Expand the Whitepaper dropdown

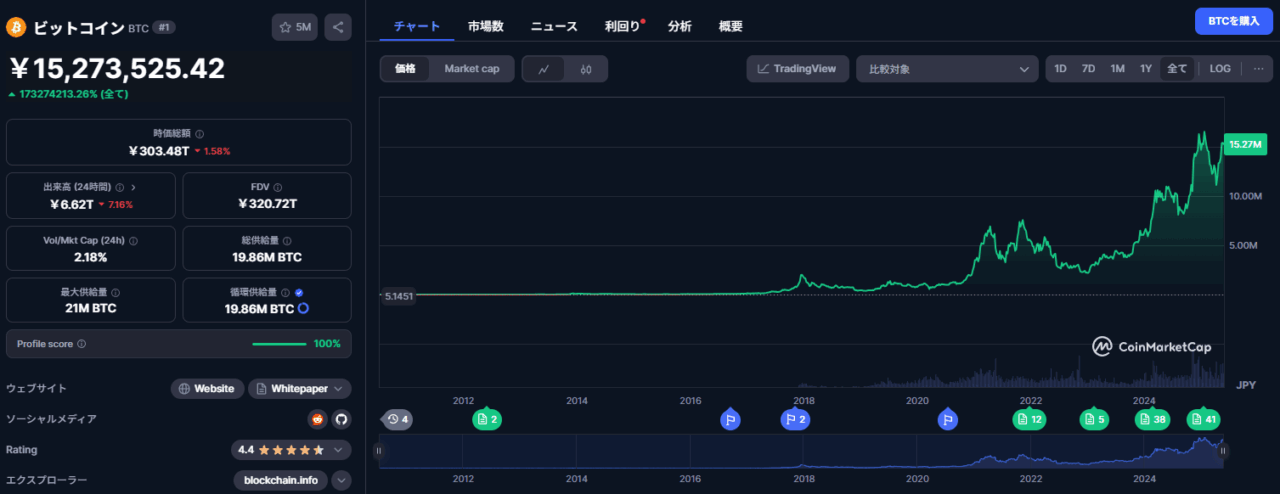click(340, 389)
